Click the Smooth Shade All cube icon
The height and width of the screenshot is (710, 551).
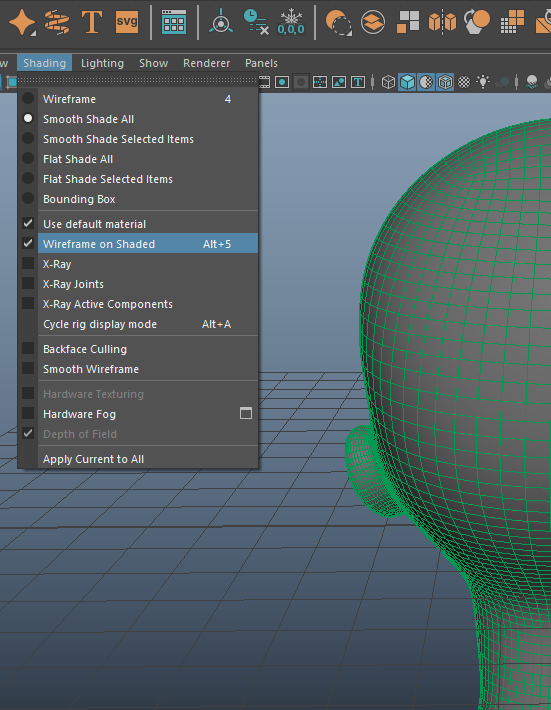point(407,82)
